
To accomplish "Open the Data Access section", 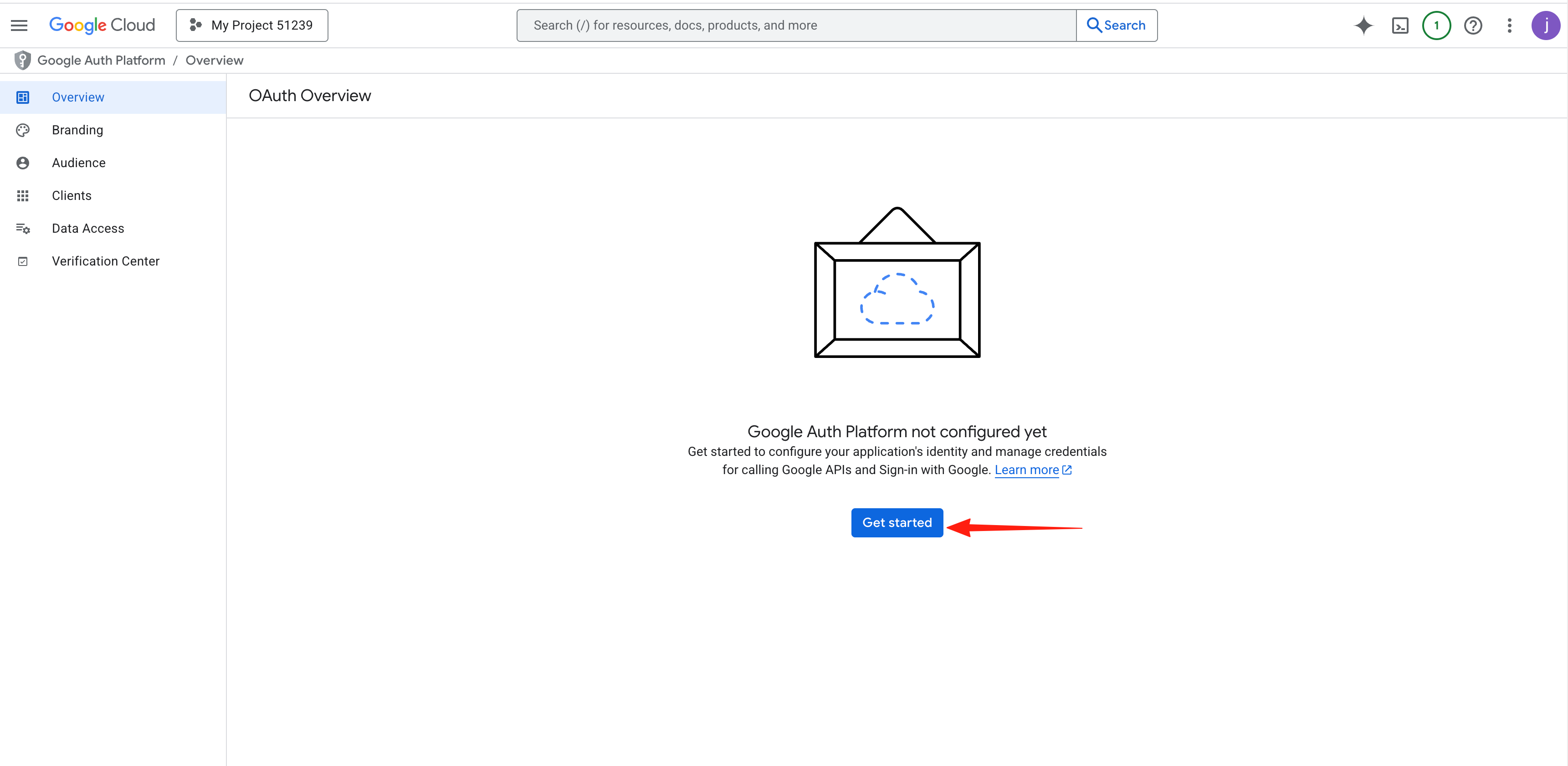I will click(x=113, y=229).
